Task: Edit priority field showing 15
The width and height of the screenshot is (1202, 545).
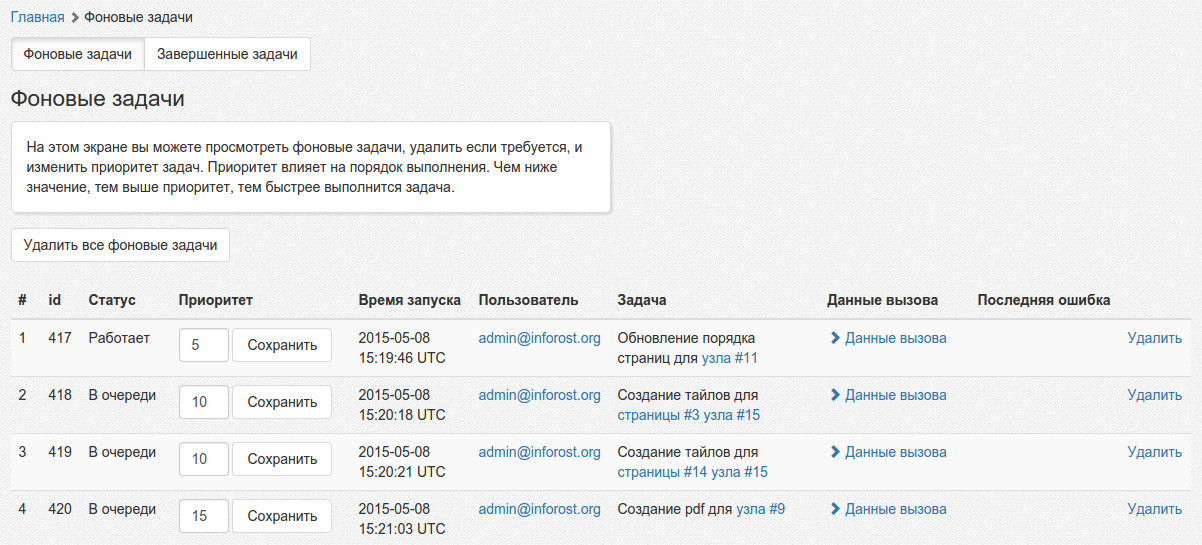Action: [203, 516]
